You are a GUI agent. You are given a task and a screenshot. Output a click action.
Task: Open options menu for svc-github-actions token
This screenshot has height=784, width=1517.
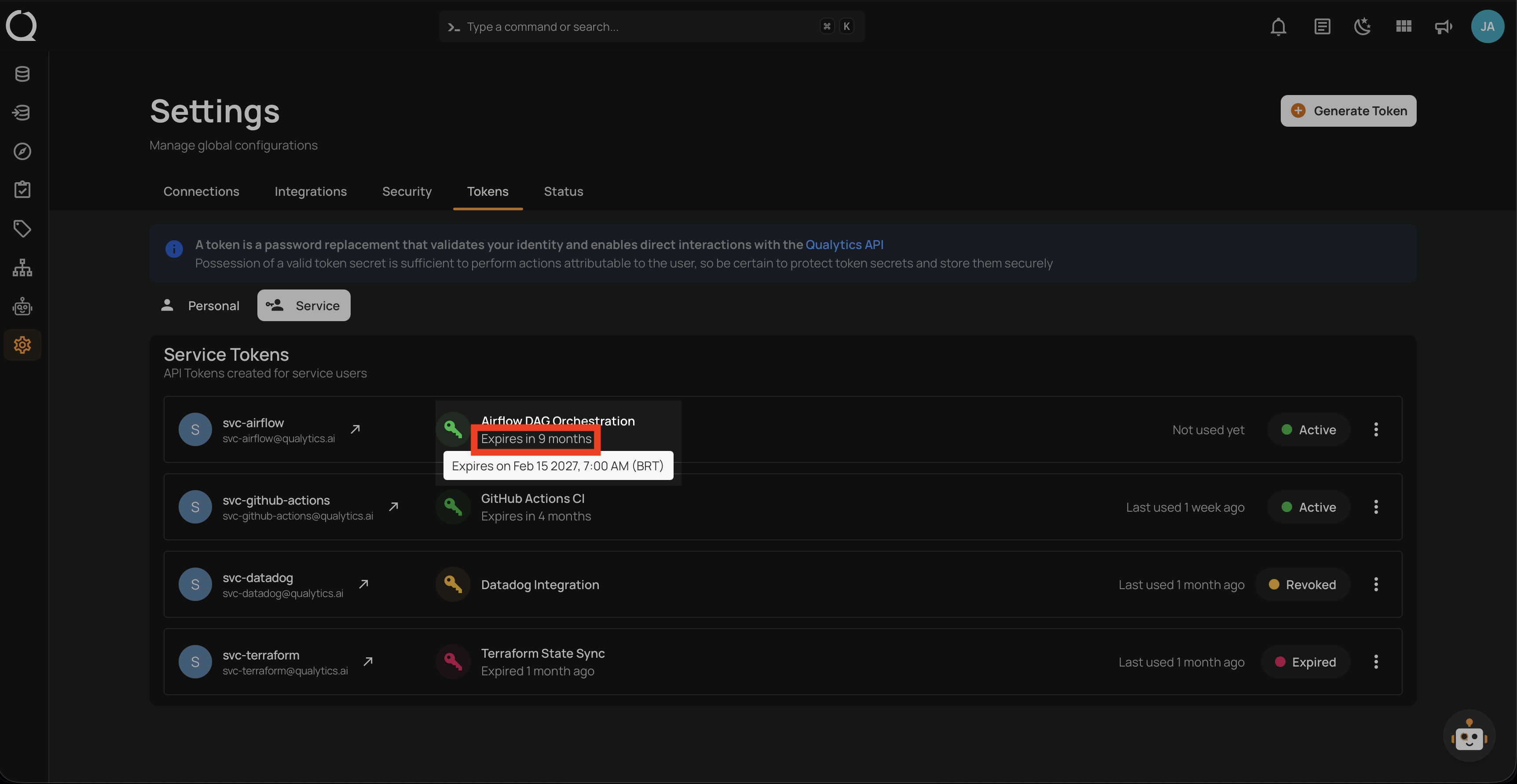(1376, 506)
